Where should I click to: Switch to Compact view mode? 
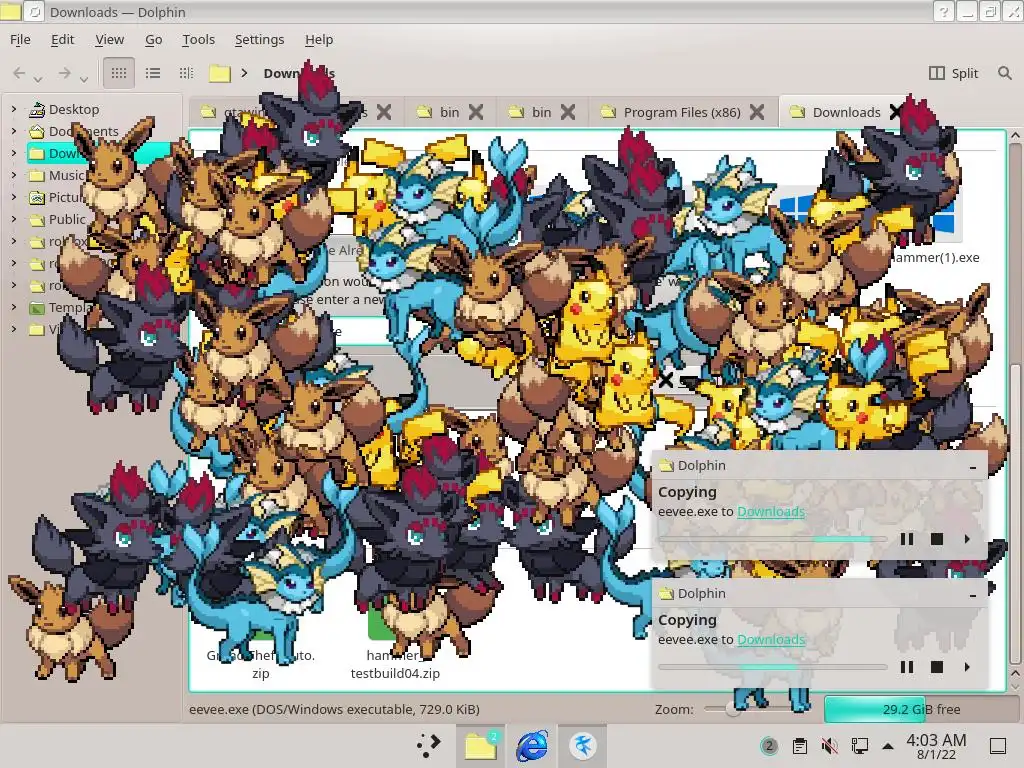click(186, 73)
